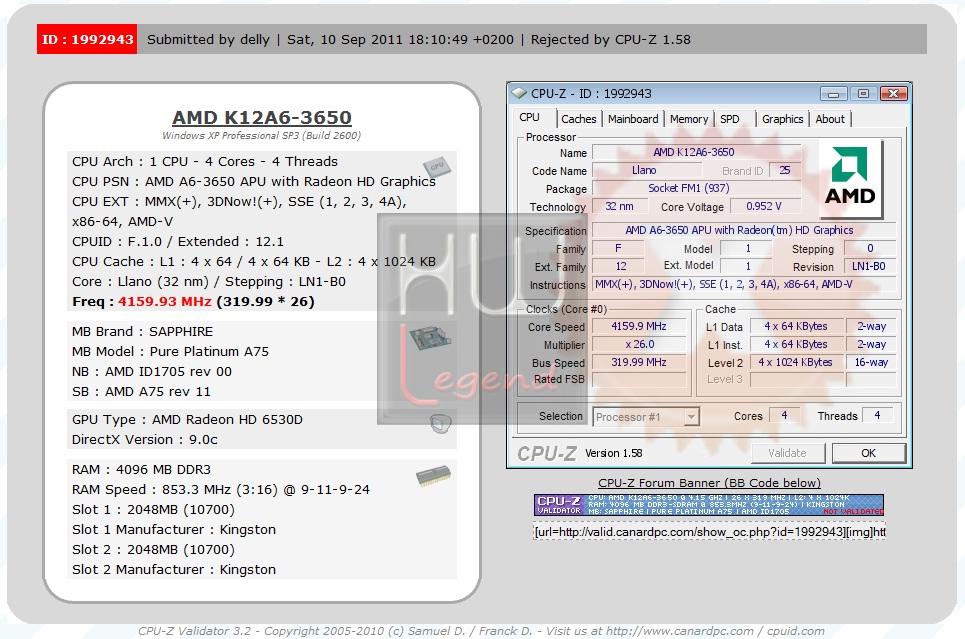965x639 pixels.
Task: Click the Windows XP Professional SP3 subtitle
Action: 262,135
